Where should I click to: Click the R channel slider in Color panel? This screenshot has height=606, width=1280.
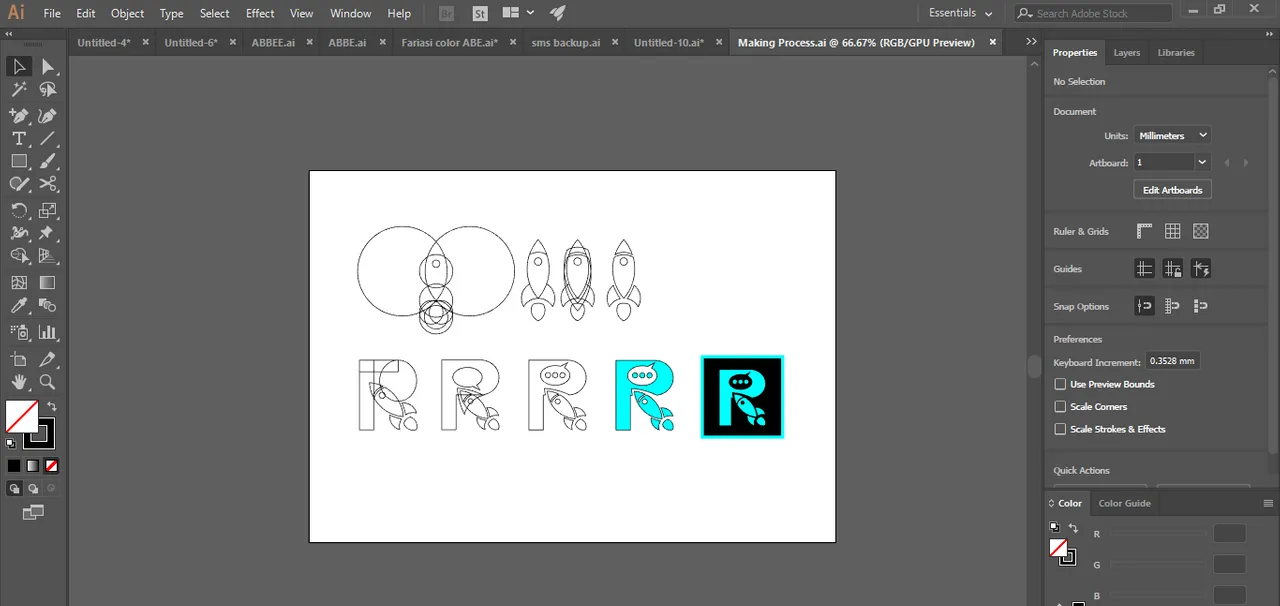(x=1157, y=534)
